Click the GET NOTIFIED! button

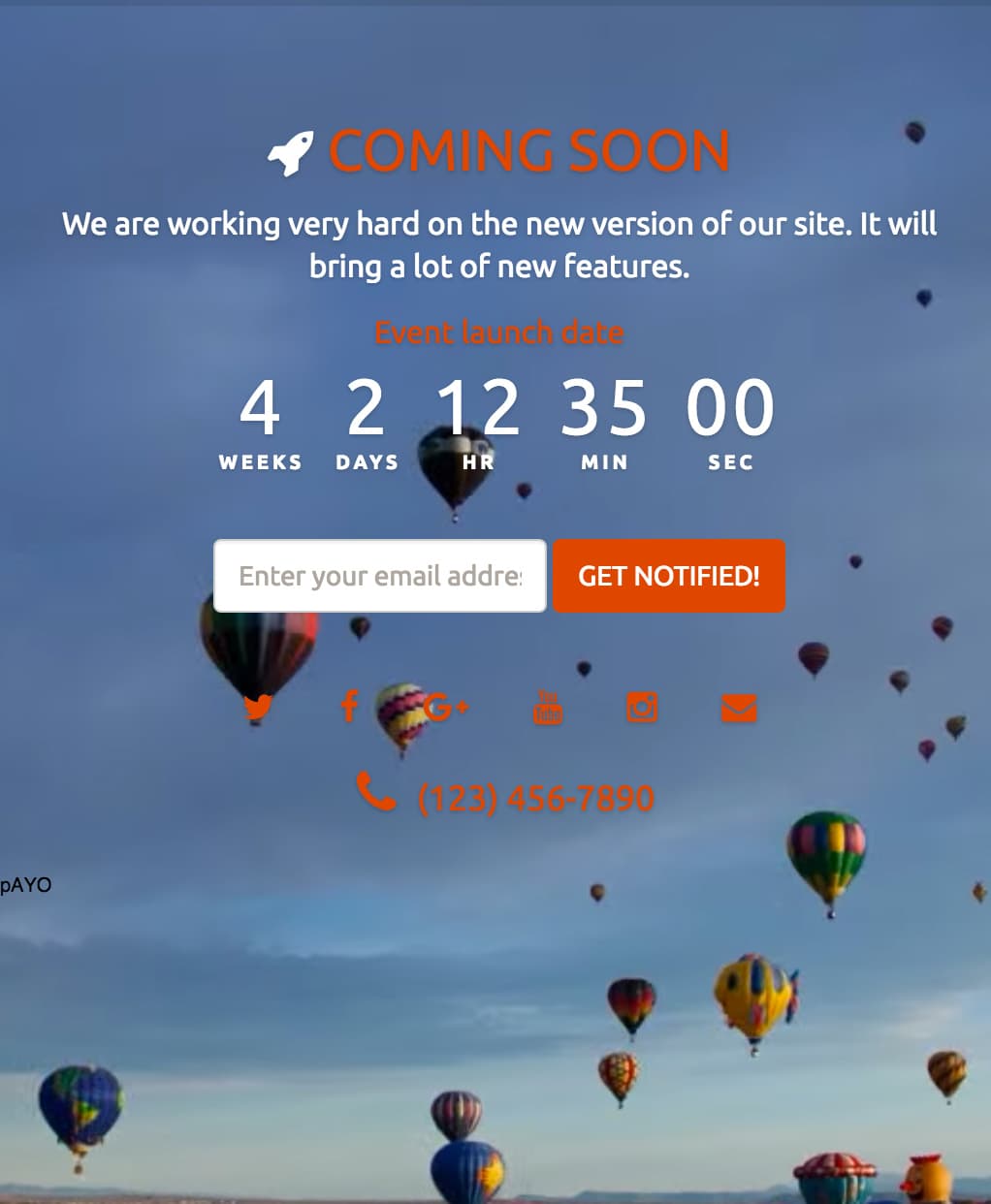[669, 576]
